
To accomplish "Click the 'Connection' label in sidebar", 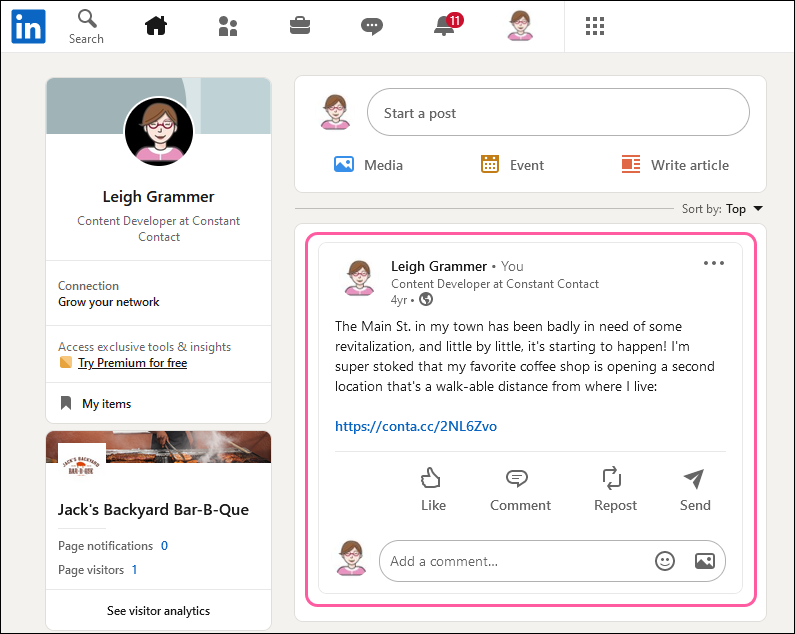I will [88, 286].
